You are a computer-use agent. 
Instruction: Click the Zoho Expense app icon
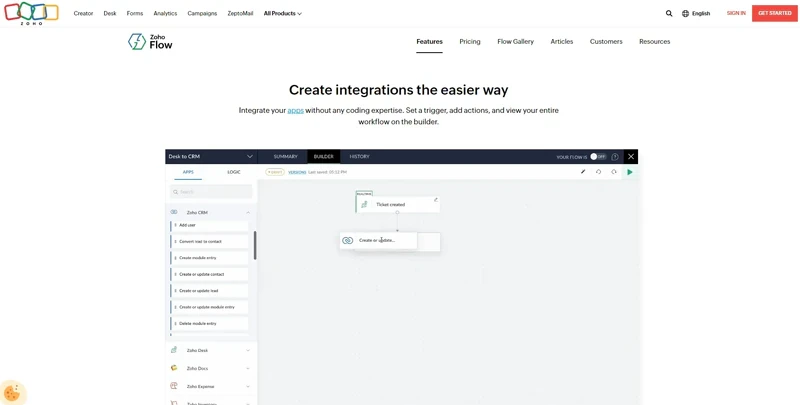174,386
